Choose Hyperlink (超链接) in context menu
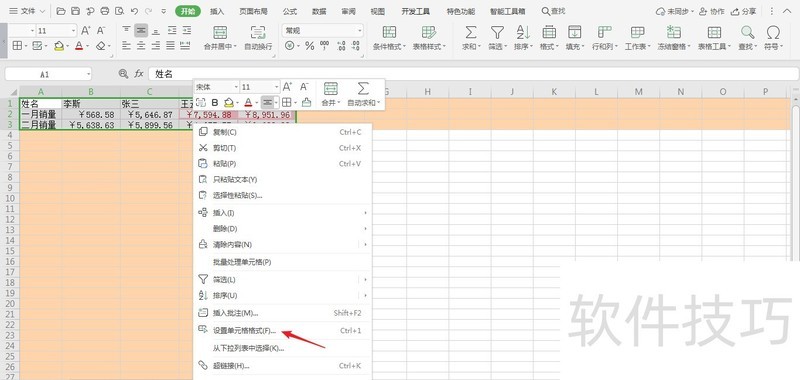This screenshot has height=380, width=800. tap(283, 366)
